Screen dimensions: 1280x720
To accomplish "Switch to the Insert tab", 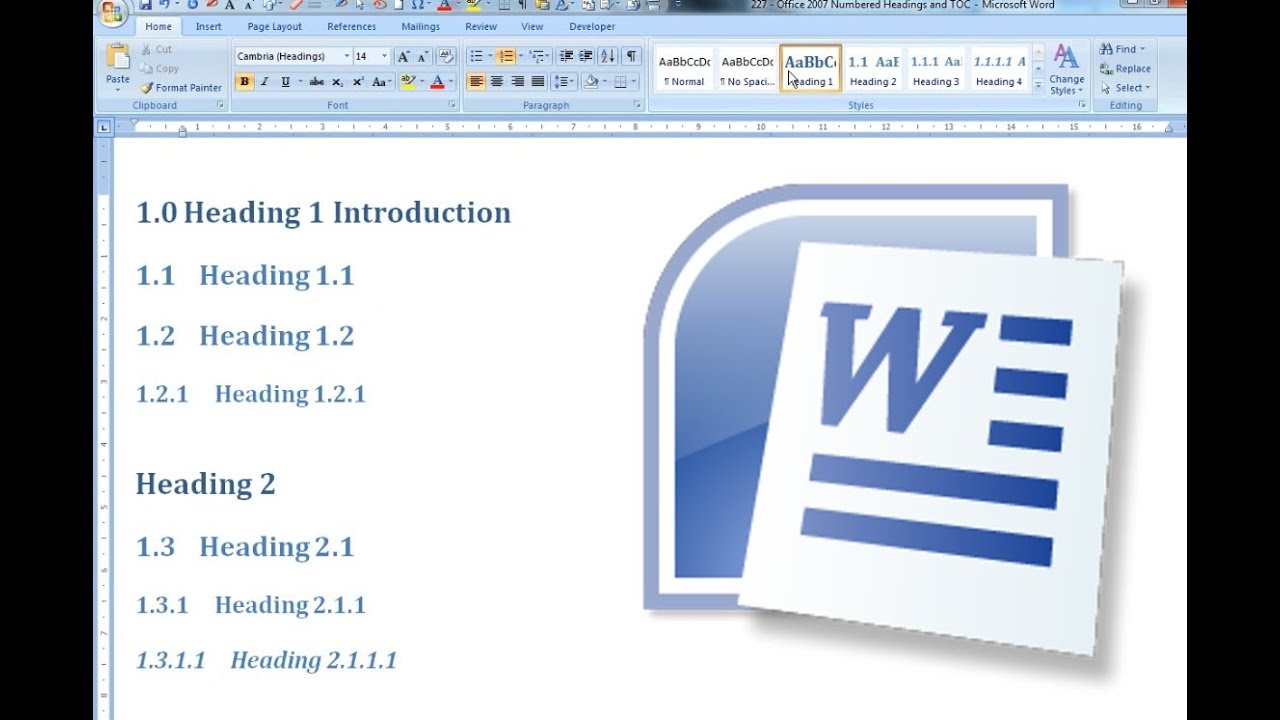I will [x=209, y=27].
